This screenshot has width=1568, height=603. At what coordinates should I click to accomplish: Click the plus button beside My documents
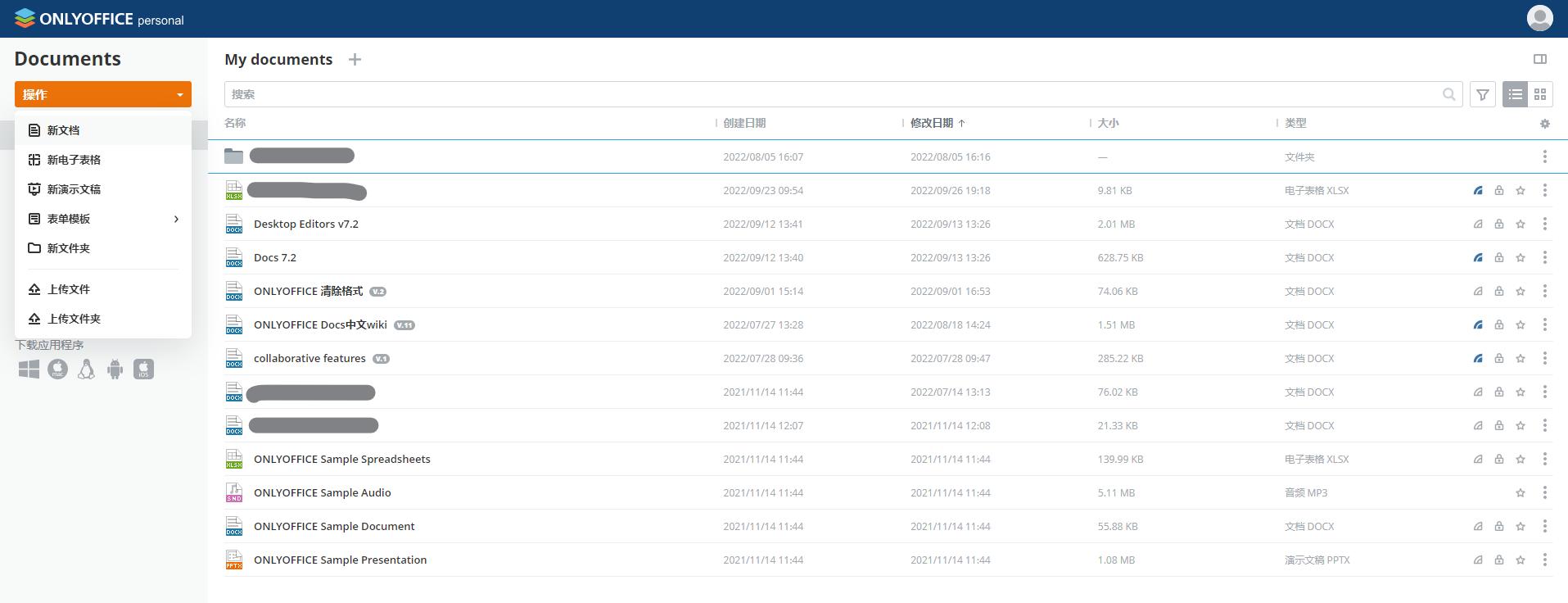355,60
